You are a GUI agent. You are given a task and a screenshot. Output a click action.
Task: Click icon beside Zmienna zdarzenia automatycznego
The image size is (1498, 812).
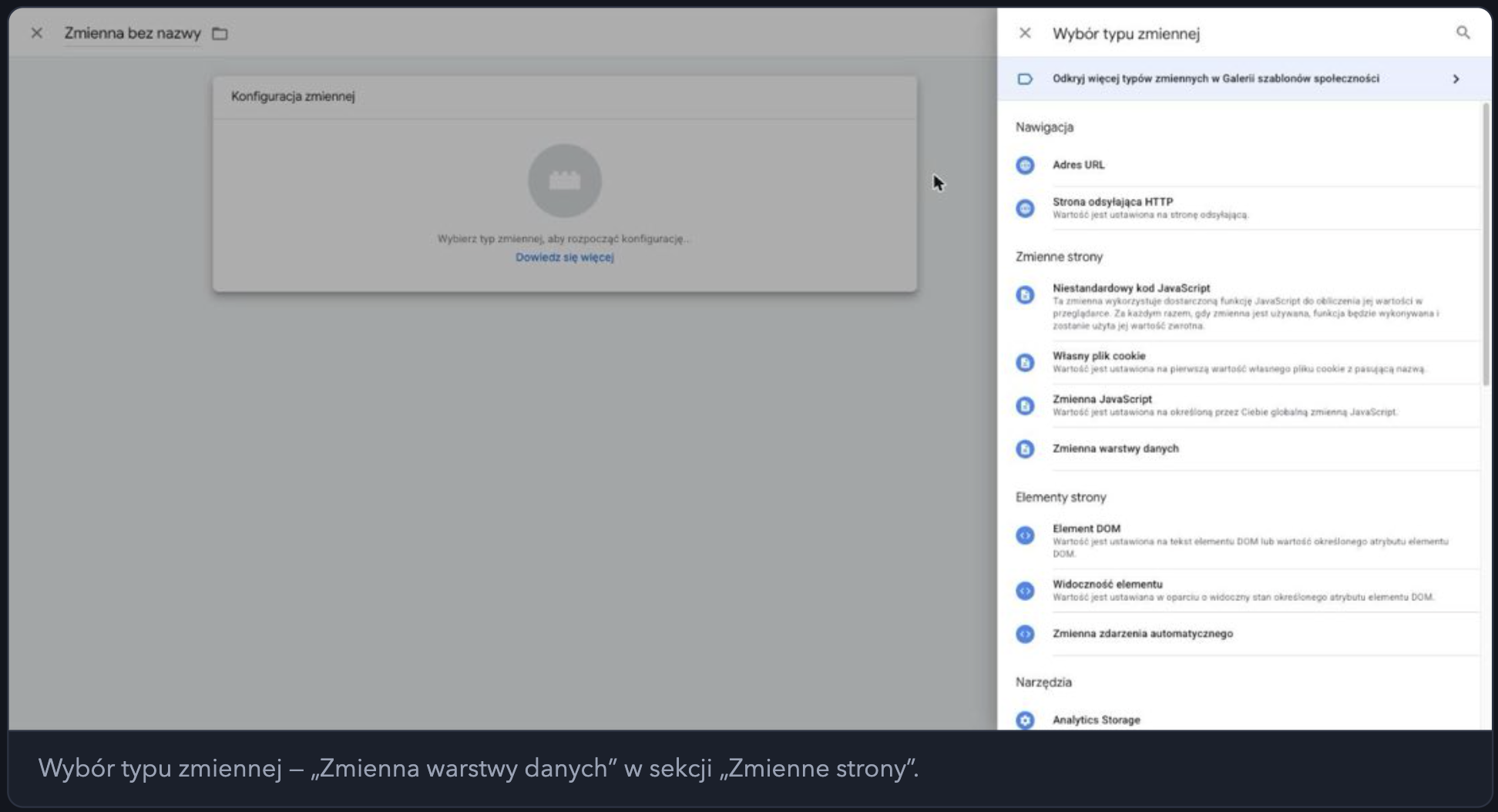[x=1025, y=633]
